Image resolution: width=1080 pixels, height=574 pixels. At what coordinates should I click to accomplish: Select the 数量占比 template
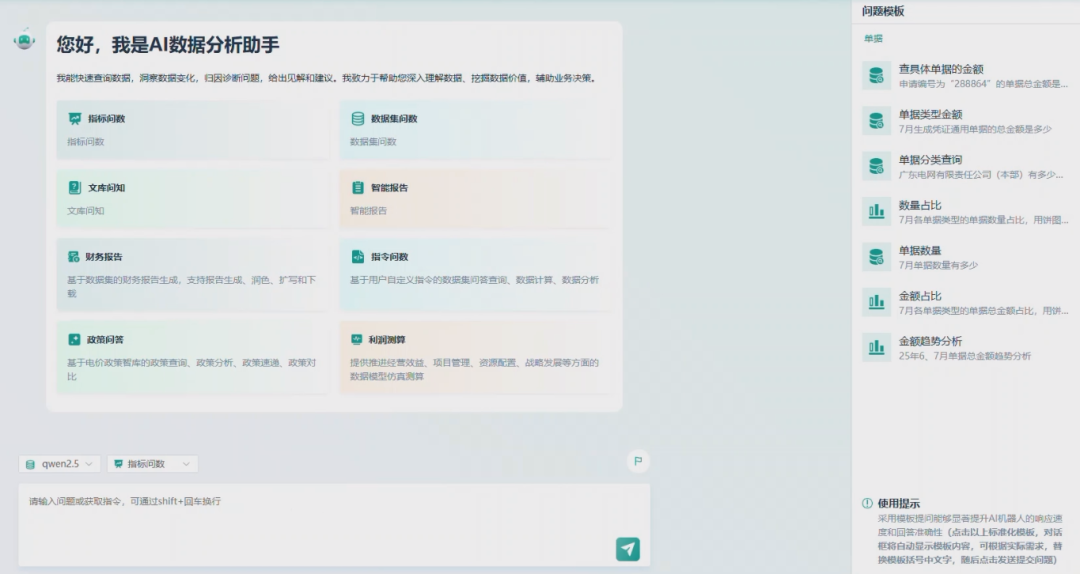tap(966, 212)
